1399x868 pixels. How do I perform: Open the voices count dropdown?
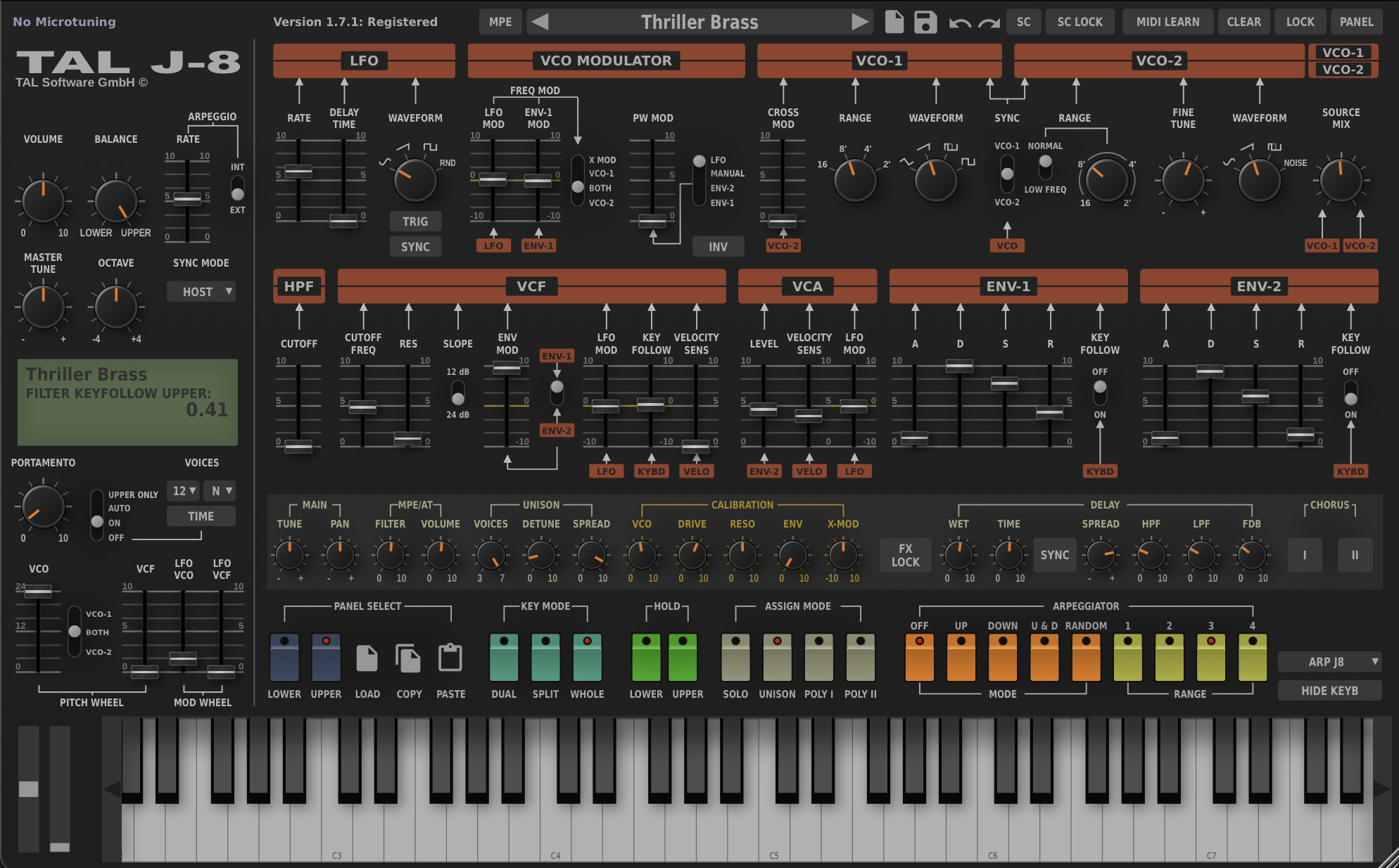182,490
